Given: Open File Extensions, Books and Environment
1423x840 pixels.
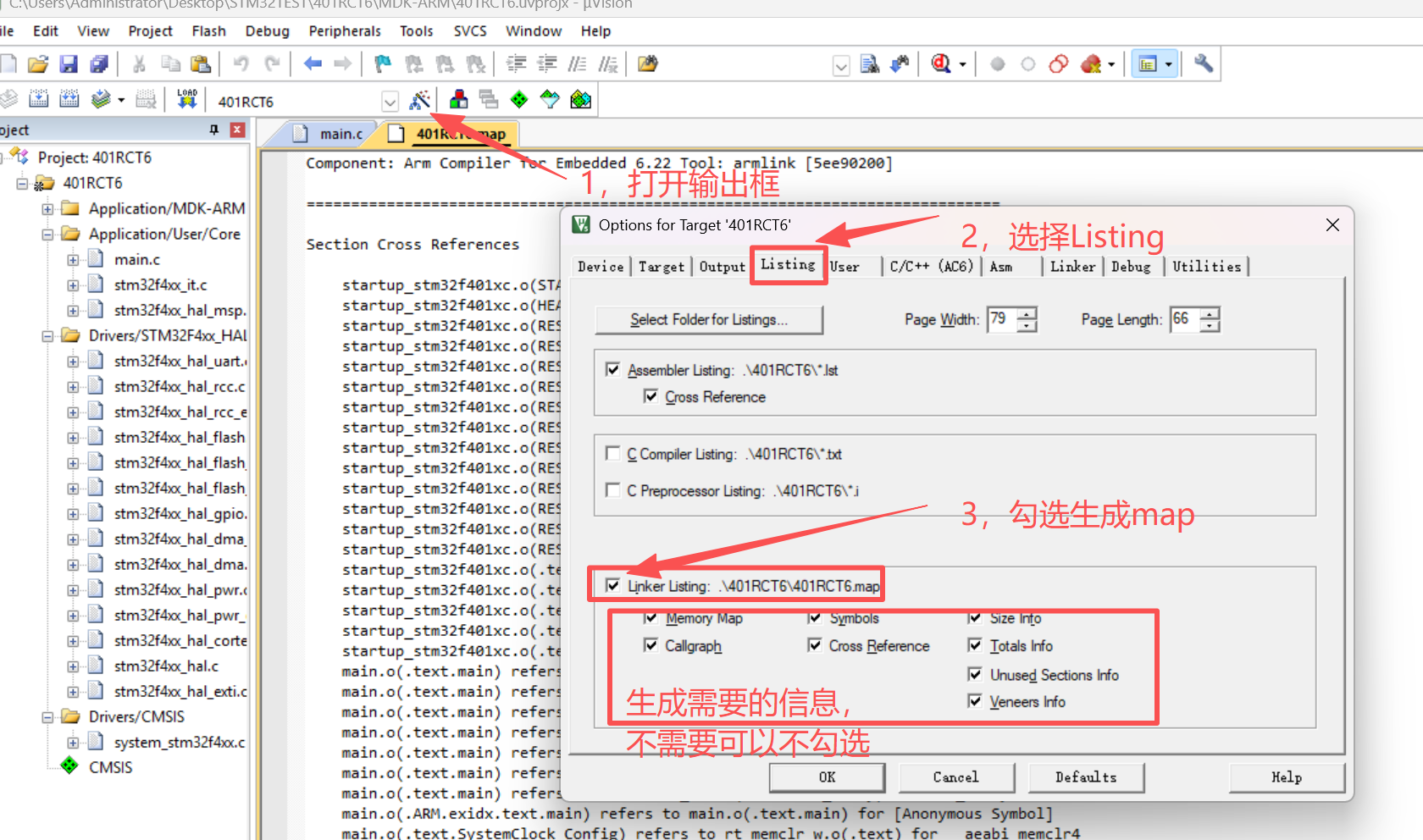Looking at the screenshot, I should pyautogui.click(x=458, y=100).
